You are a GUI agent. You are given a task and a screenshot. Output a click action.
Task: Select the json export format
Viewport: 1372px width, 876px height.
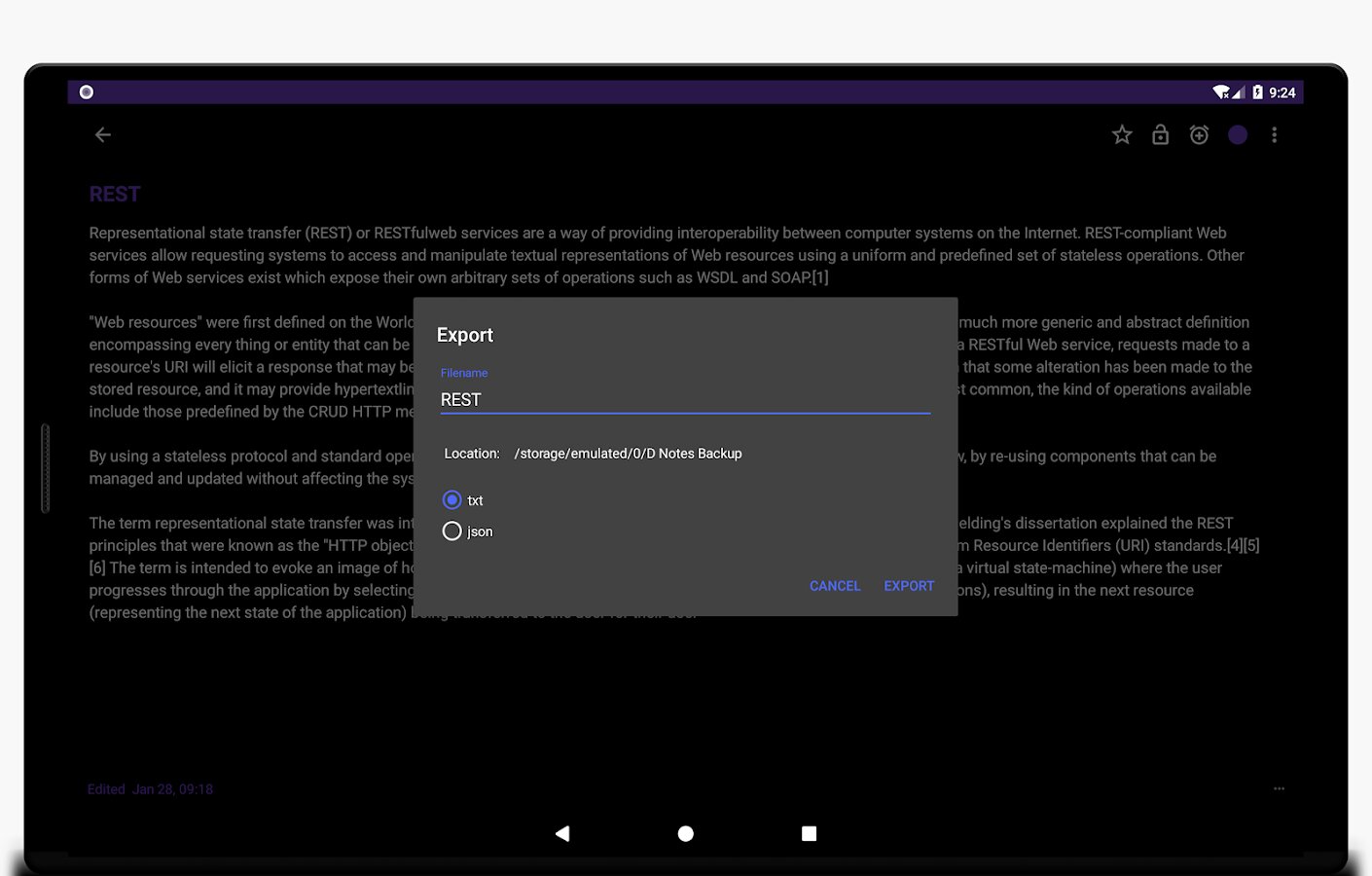click(468, 531)
